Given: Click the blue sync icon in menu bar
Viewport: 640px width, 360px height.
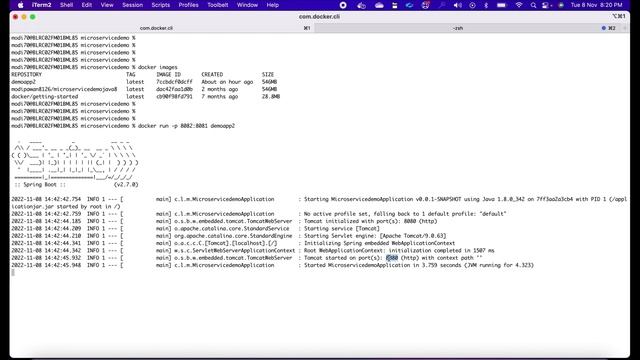Looking at the screenshot, I should (x=409, y=5).
